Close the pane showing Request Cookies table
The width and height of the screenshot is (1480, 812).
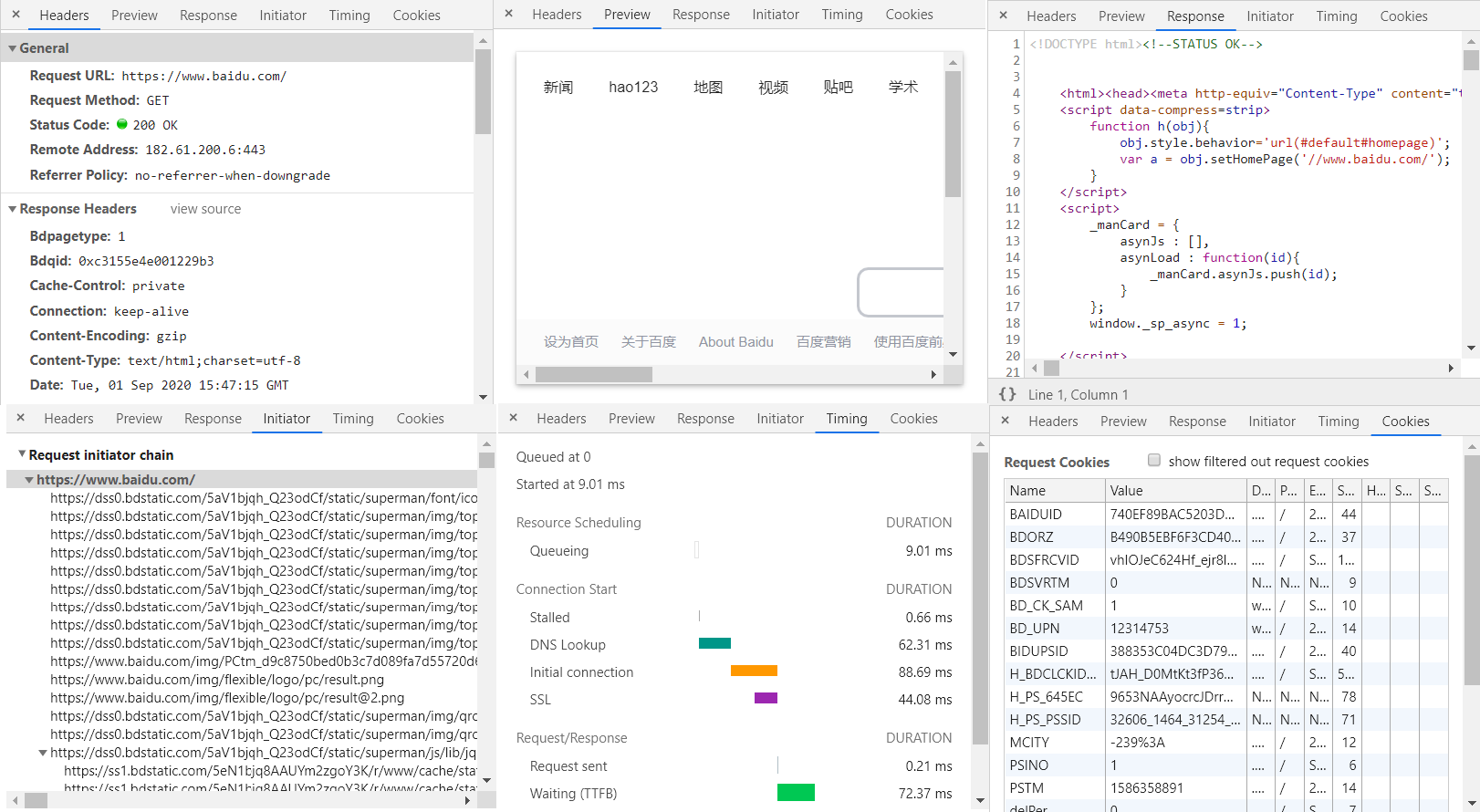point(1006,421)
